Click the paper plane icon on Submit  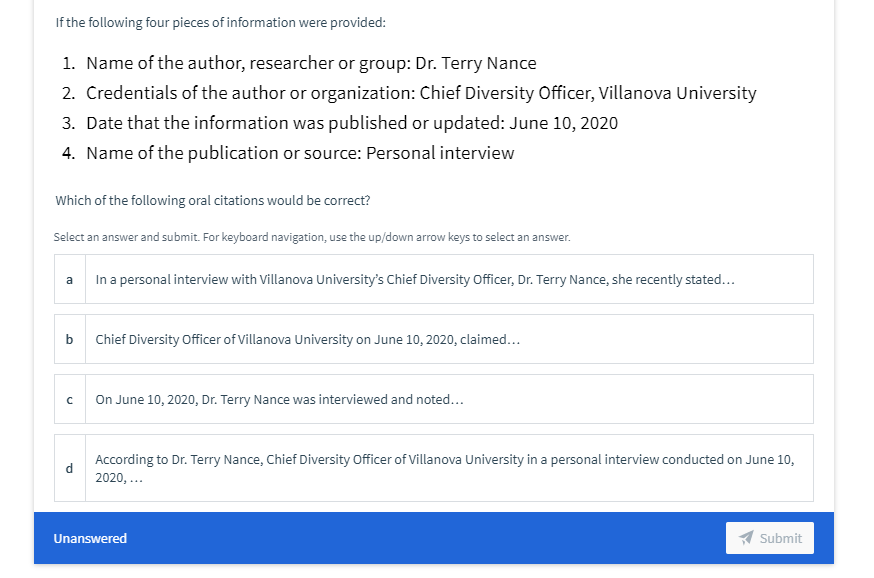[x=746, y=538]
